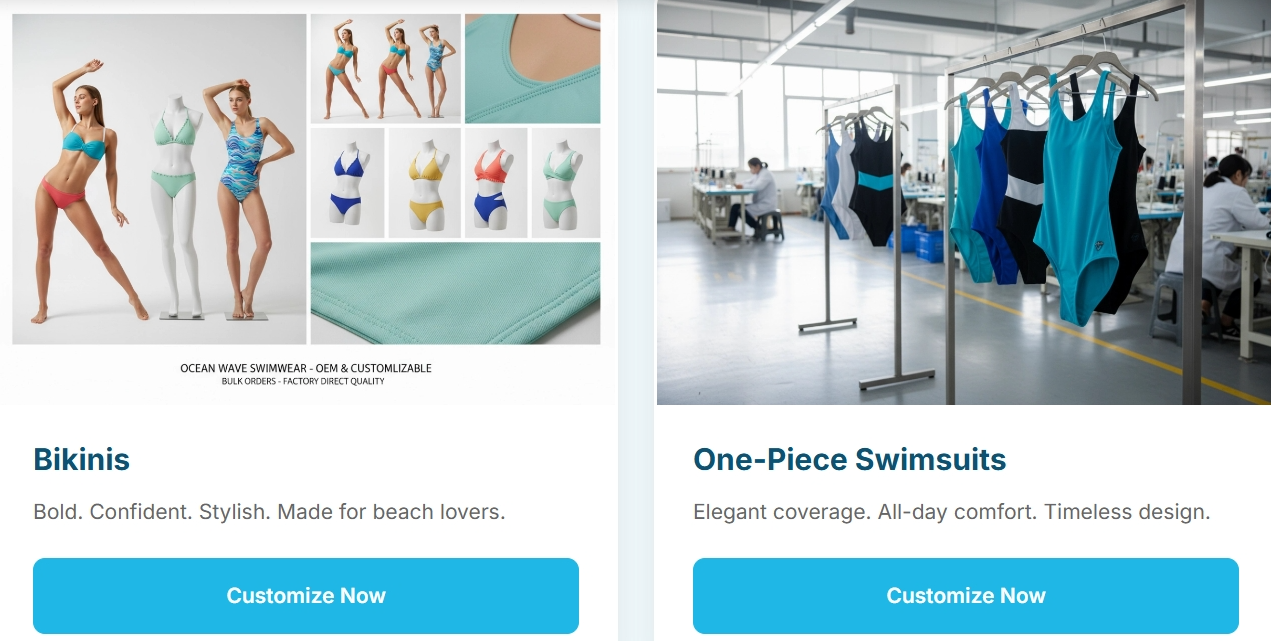Open the One-Piece Swimsuits heading link
Viewport: 1271px width, 641px height.
click(x=850, y=459)
